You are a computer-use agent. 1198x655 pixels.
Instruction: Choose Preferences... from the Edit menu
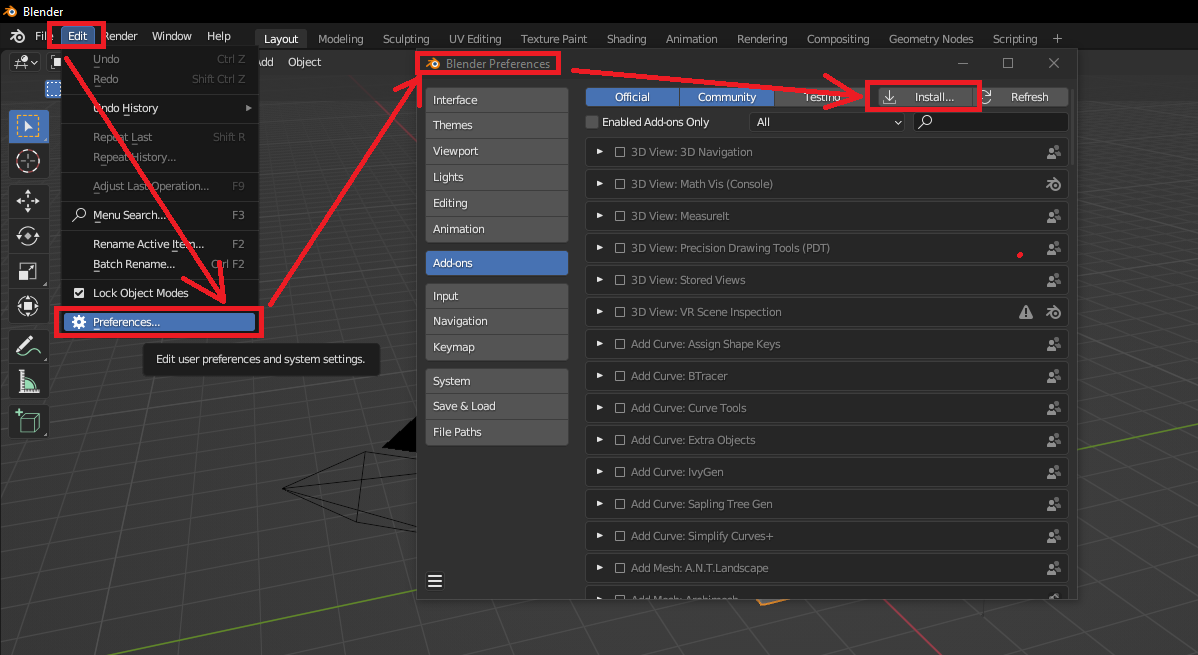coord(160,322)
